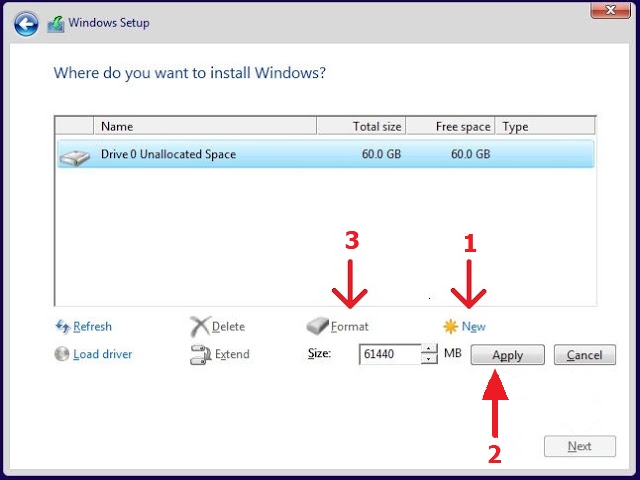
Task: Close the Windows Setup window
Action: click(610, 10)
